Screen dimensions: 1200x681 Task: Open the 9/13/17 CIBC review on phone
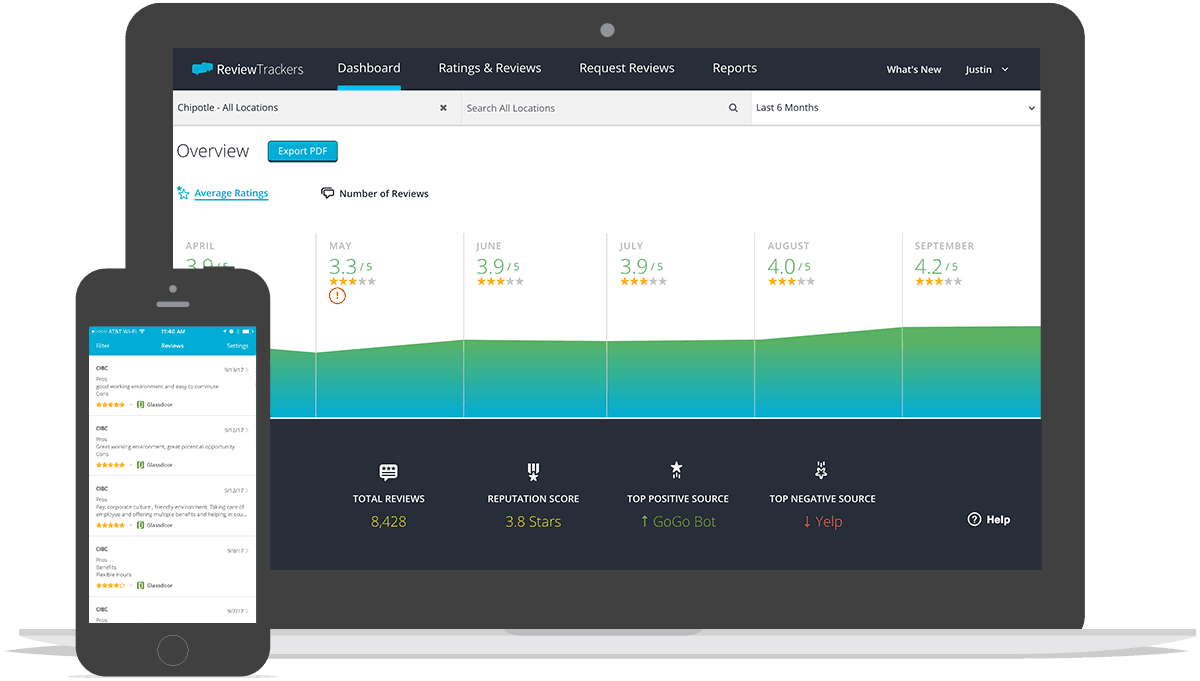172,386
